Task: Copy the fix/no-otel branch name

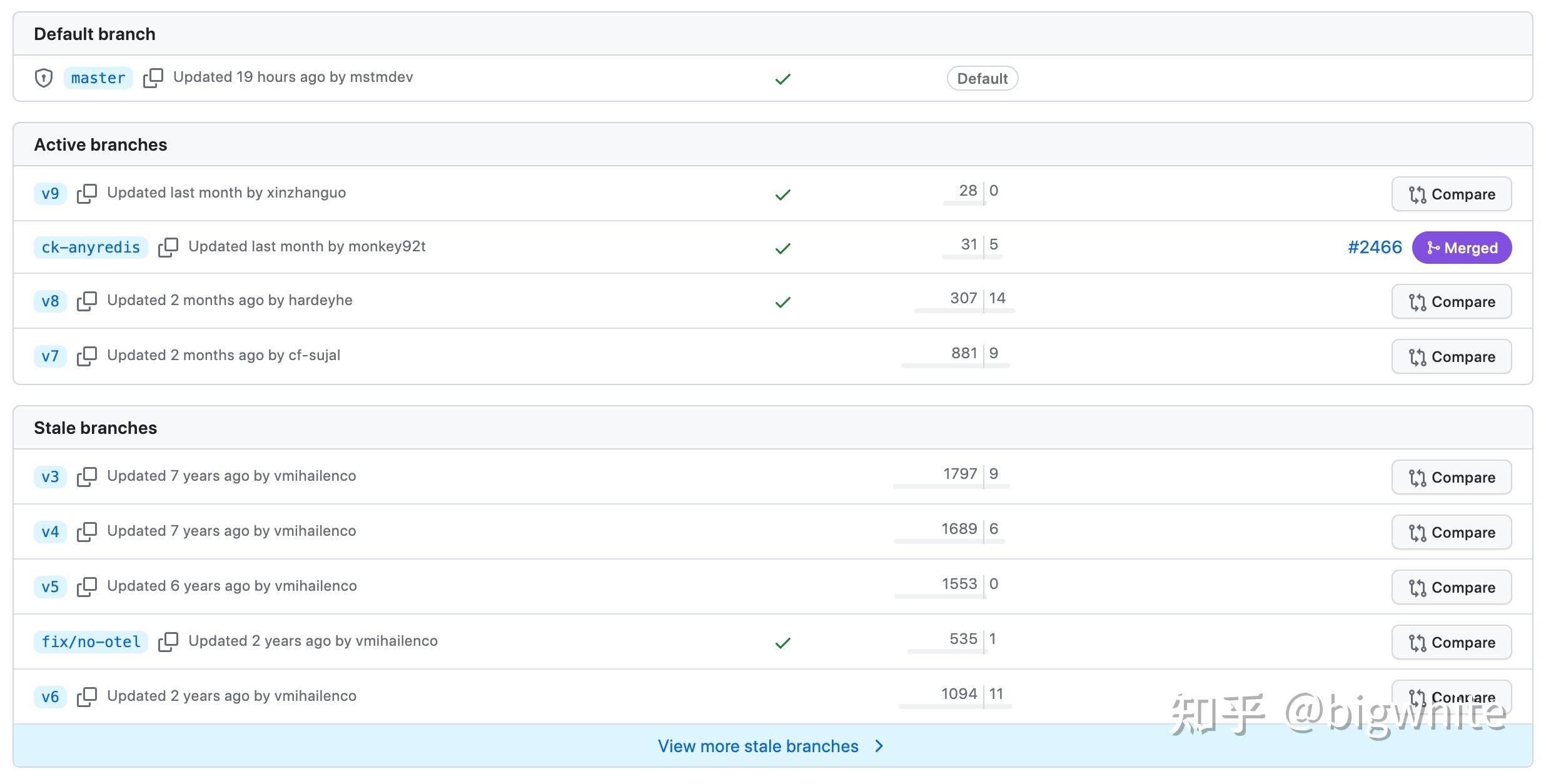Action: pyautogui.click(x=168, y=642)
